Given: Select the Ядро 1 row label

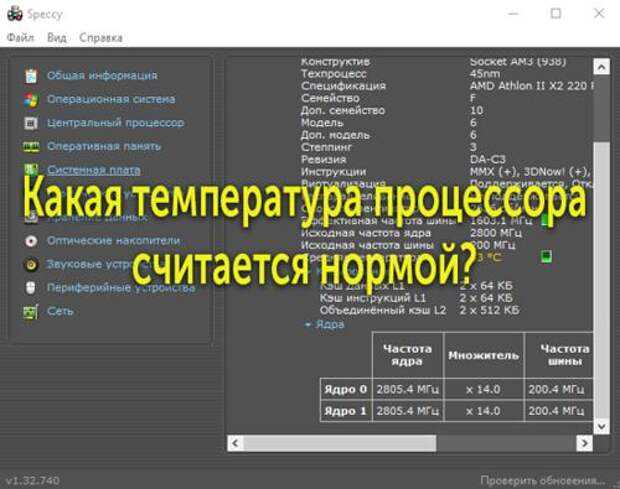Looking at the screenshot, I should pos(346,411).
